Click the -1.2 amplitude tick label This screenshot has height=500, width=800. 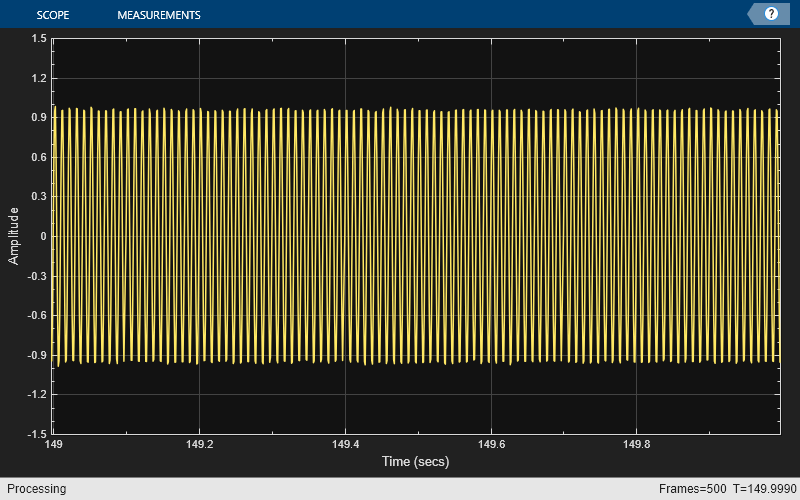[x=37, y=394]
